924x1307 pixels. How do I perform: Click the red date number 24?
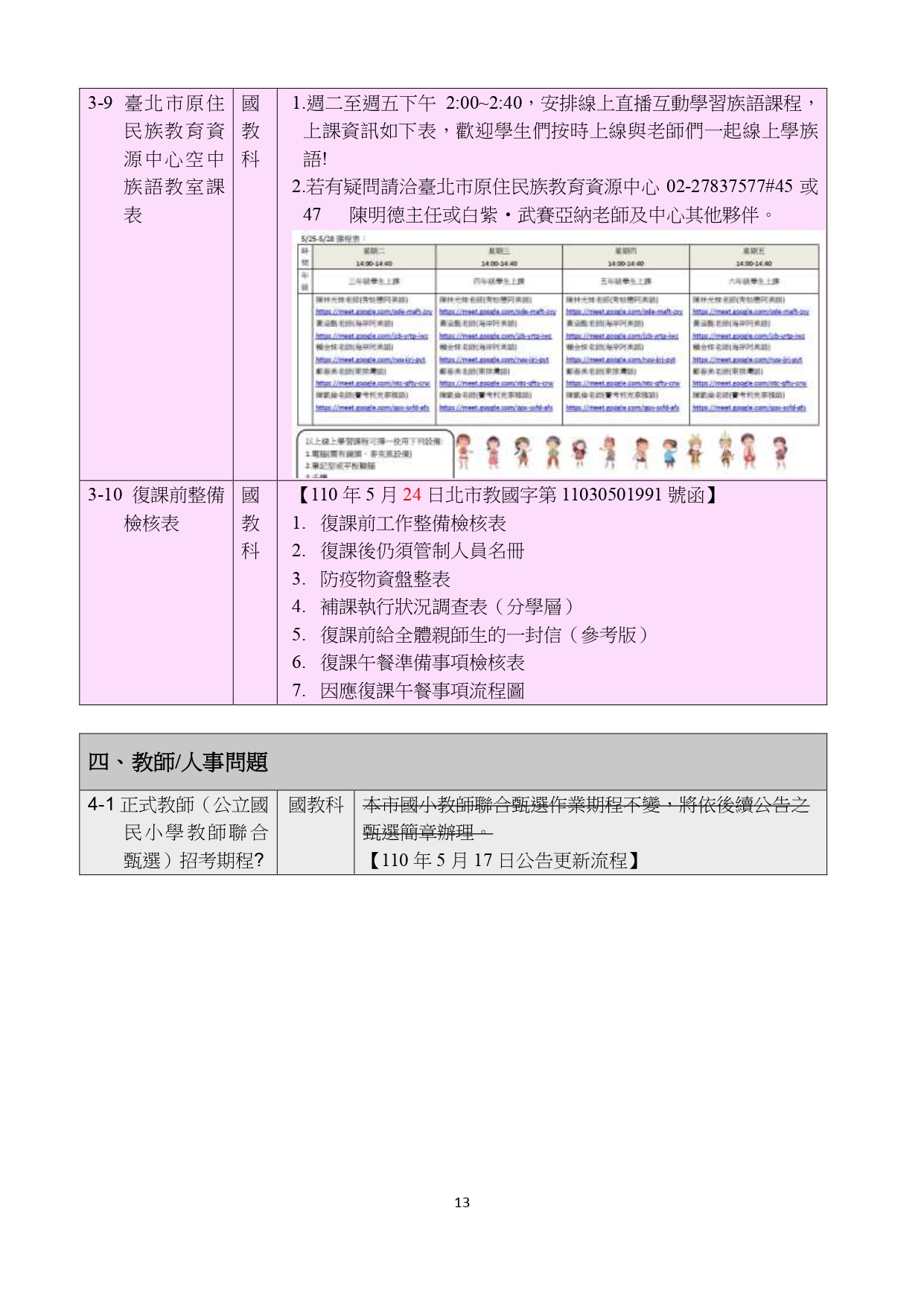tap(412, 495)
